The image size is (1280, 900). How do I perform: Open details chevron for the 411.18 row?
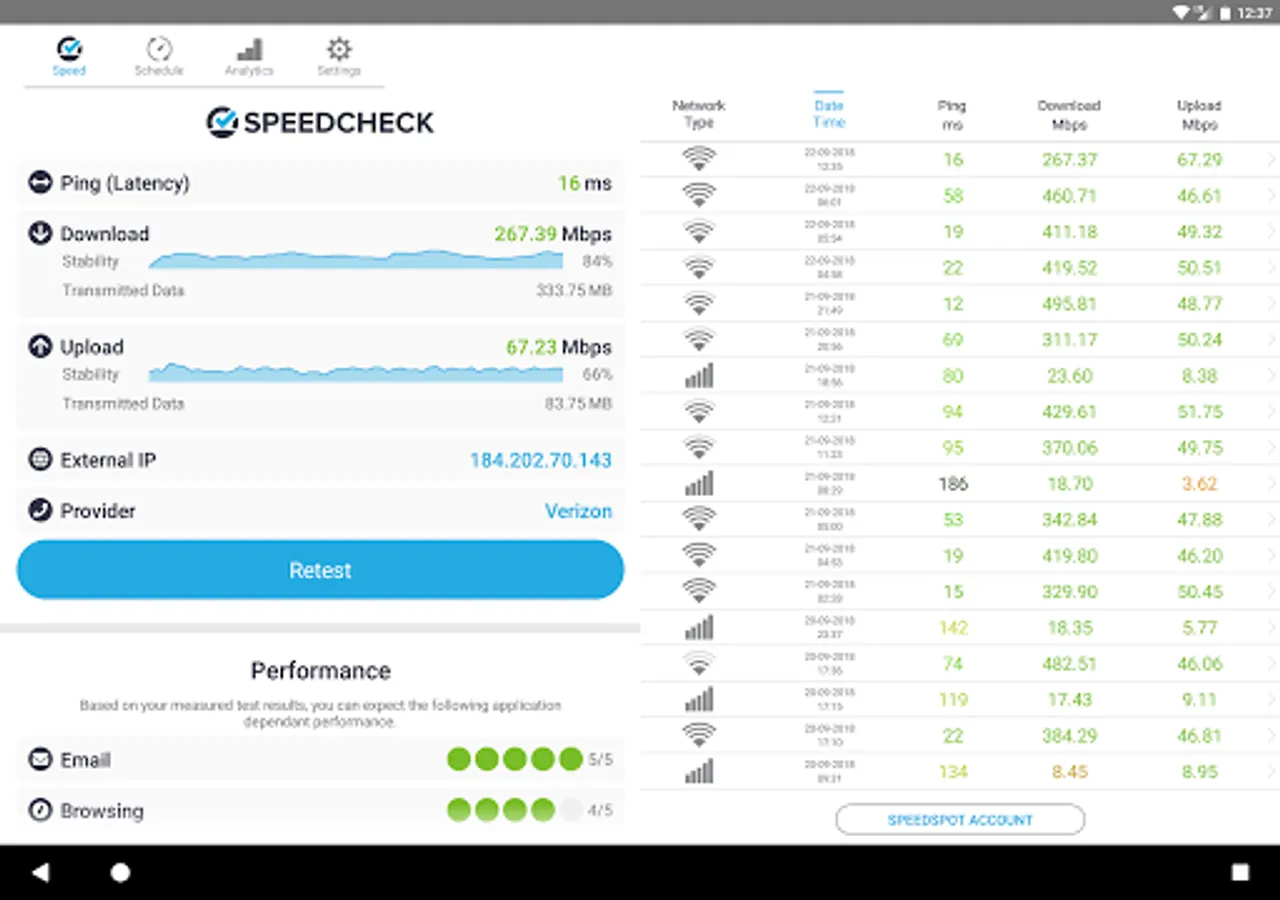click(x=1272, y=231)
